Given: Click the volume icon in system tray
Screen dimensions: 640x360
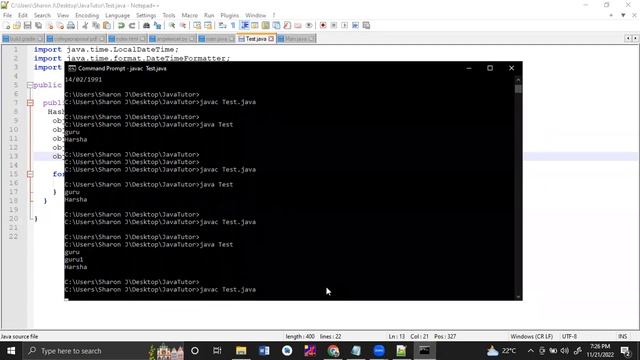Looking at the screenshot, I should click(565, 351).
